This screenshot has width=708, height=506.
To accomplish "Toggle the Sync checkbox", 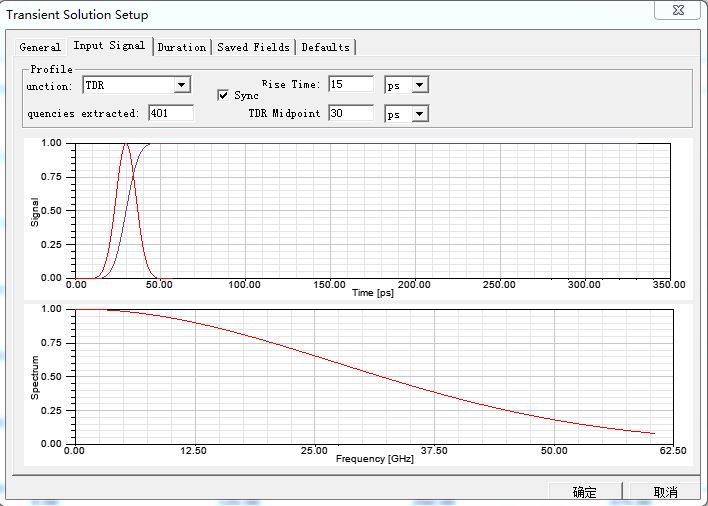I will (x=223, y=95).
